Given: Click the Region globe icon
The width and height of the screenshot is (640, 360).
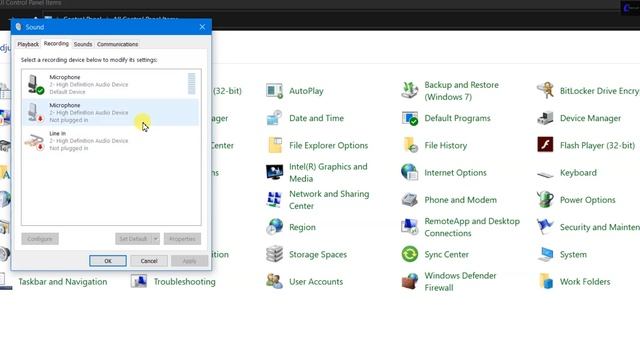Looking at the screenshot, I should 274,227.
